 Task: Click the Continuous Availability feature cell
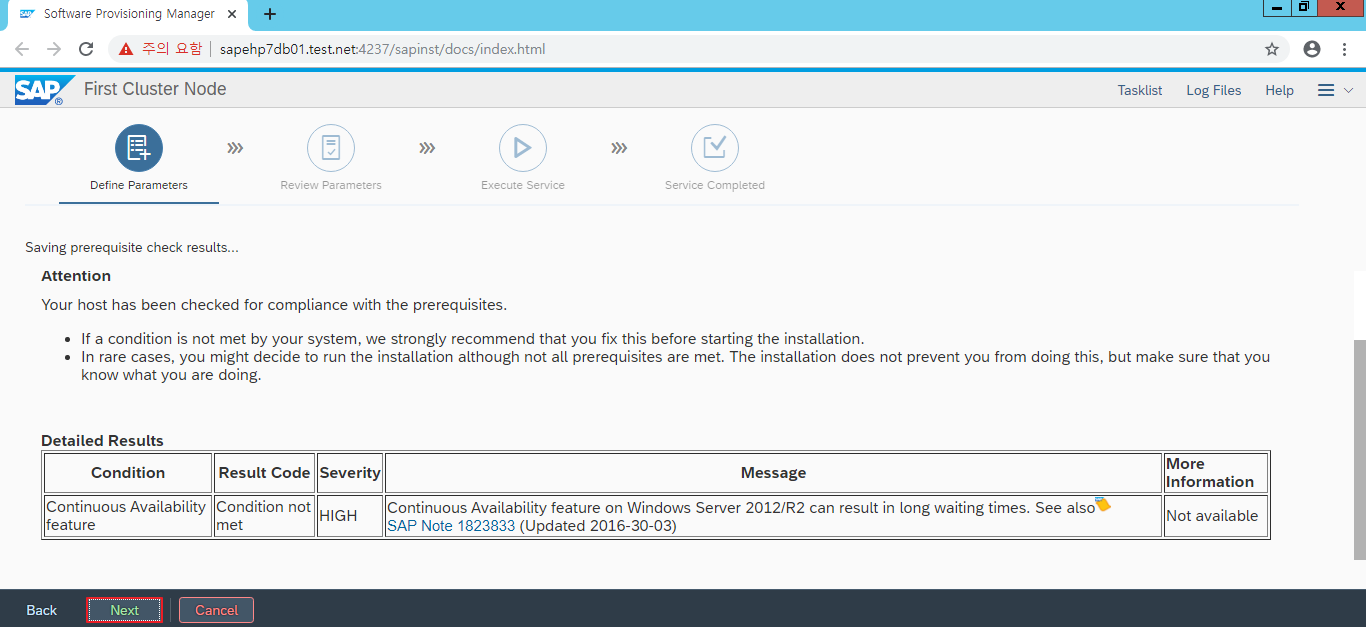pos(128,516)
